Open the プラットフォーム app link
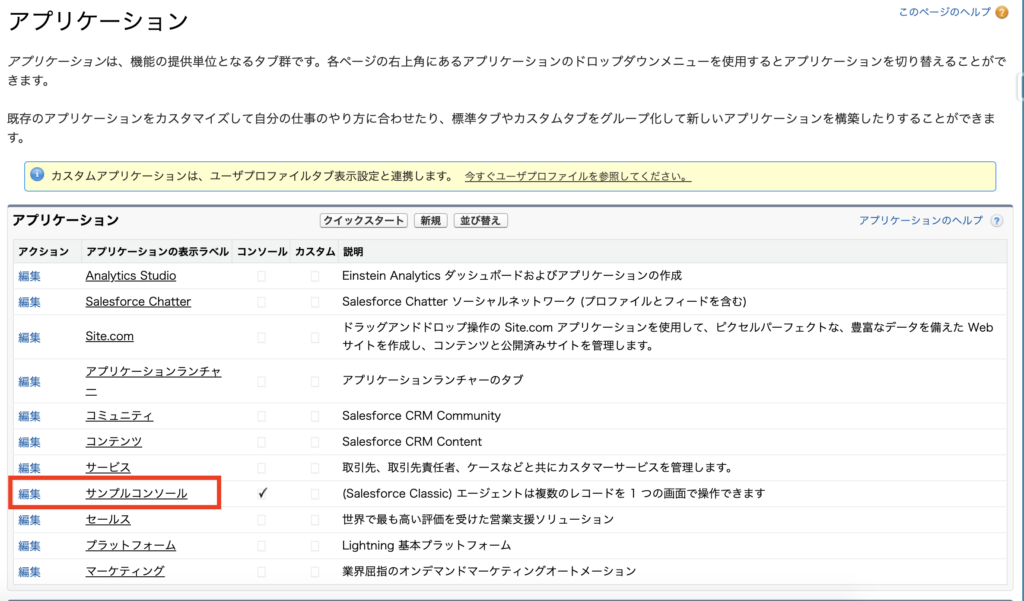This screenshot has height=601, width=1024. tap(131, 545)
